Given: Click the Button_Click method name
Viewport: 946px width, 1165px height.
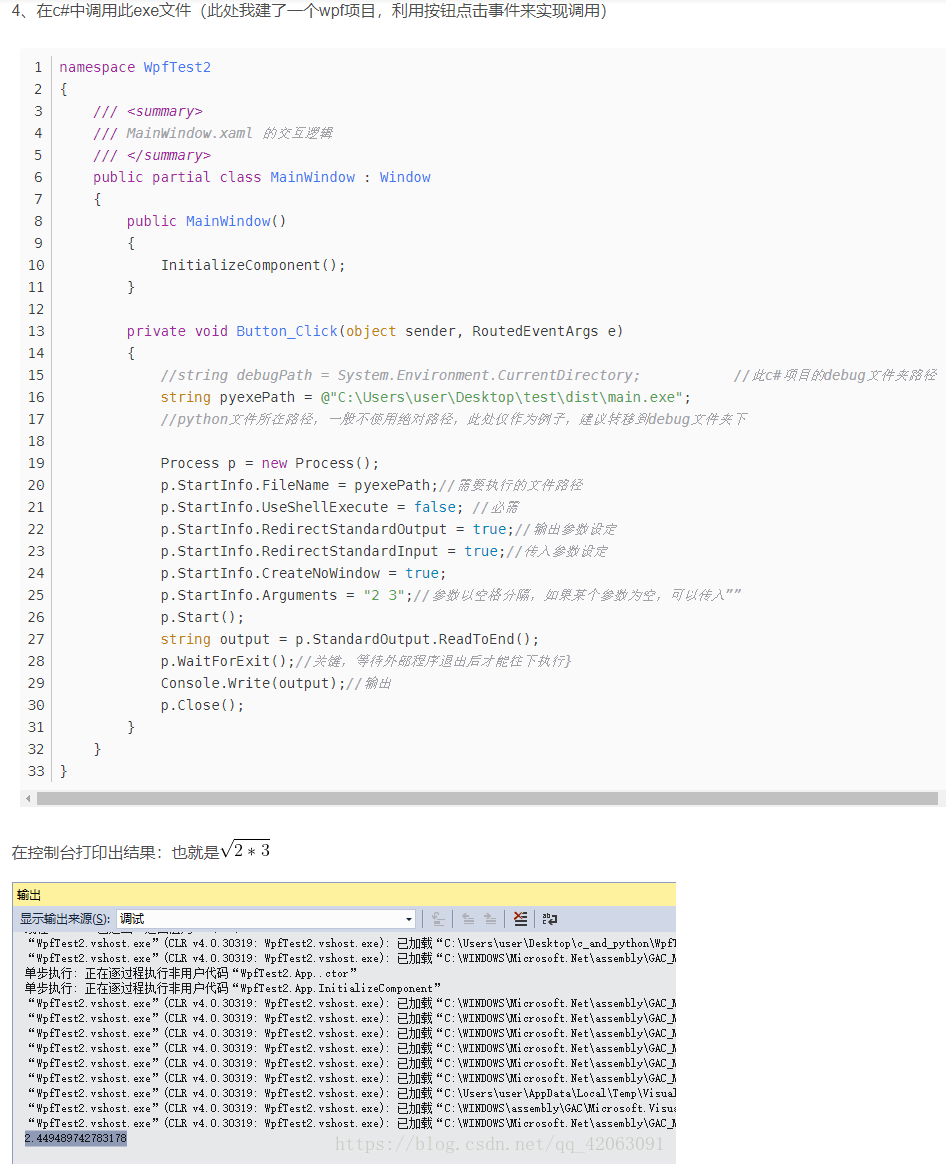Looking at the screenshot, I should [x=287, y=331].
